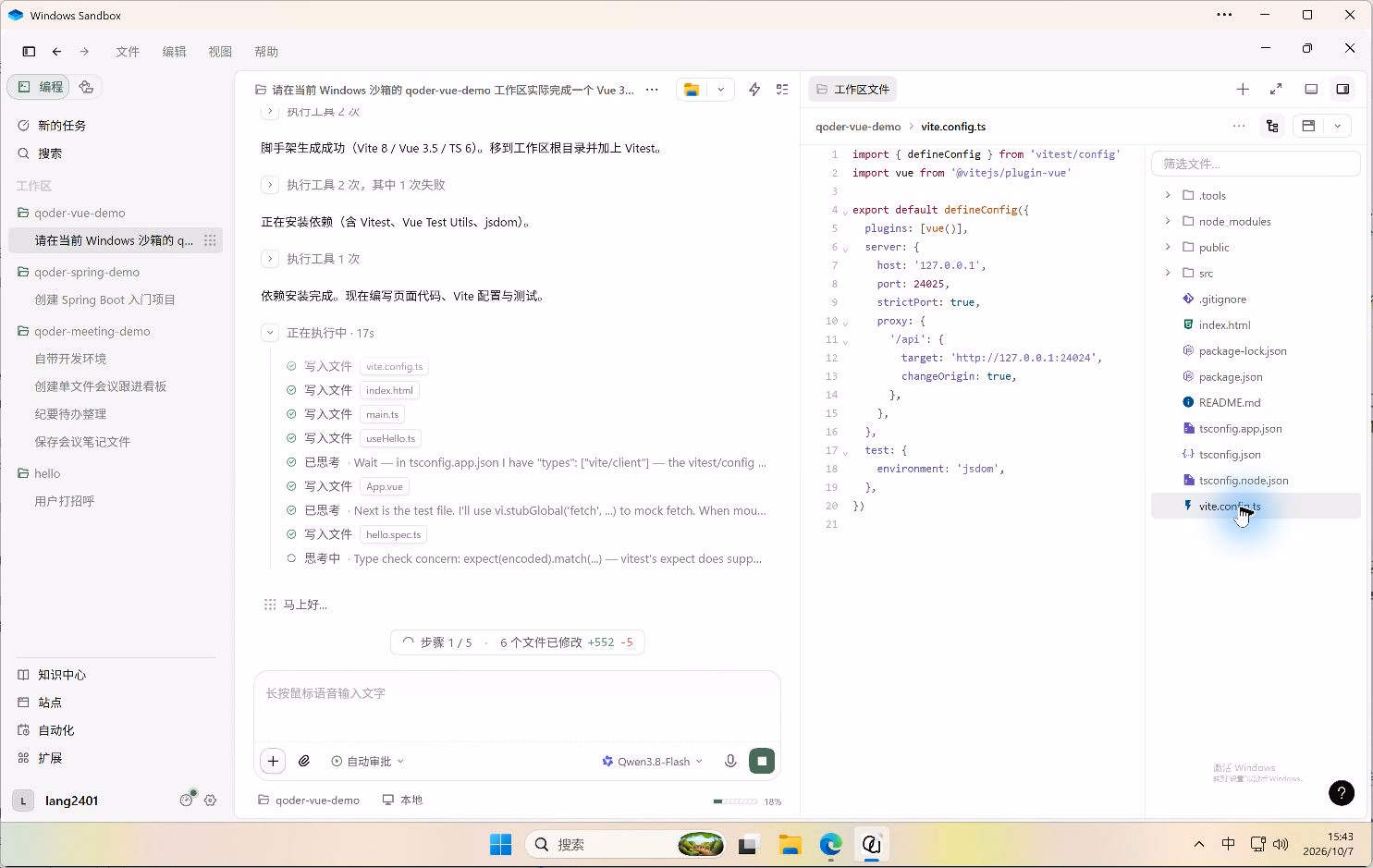Open File Explorer from the taskbar
Image resolution: width=1373 pixels, height=868 pixels.
point(790,844)
